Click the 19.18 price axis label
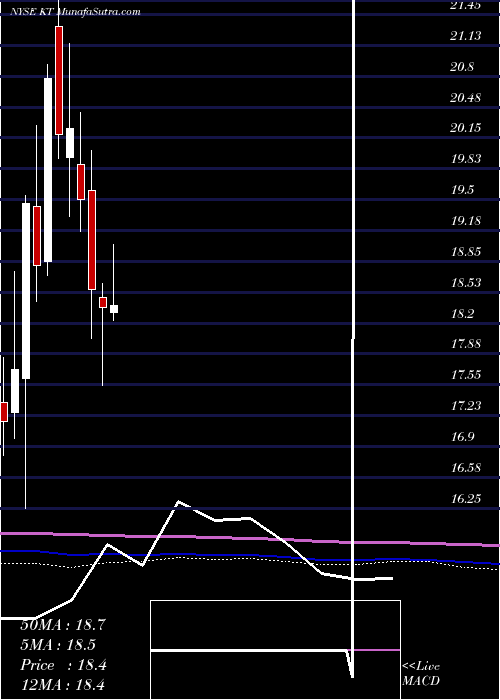 tap(466, 221)
